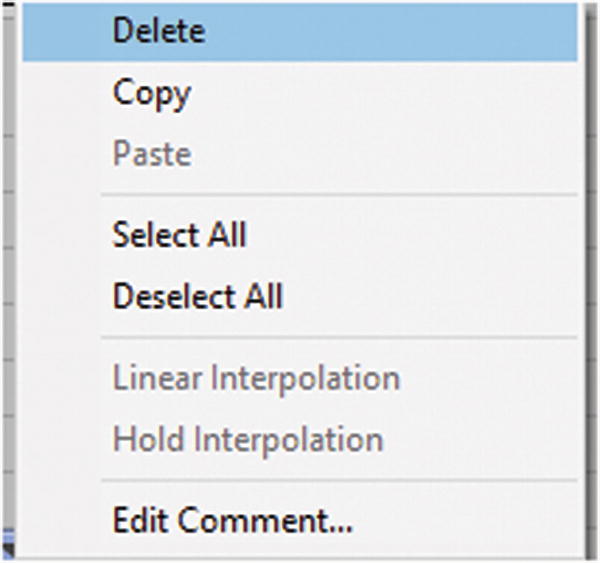Copy the selection using the context menu
600x563 pixels.
point(151,93)
